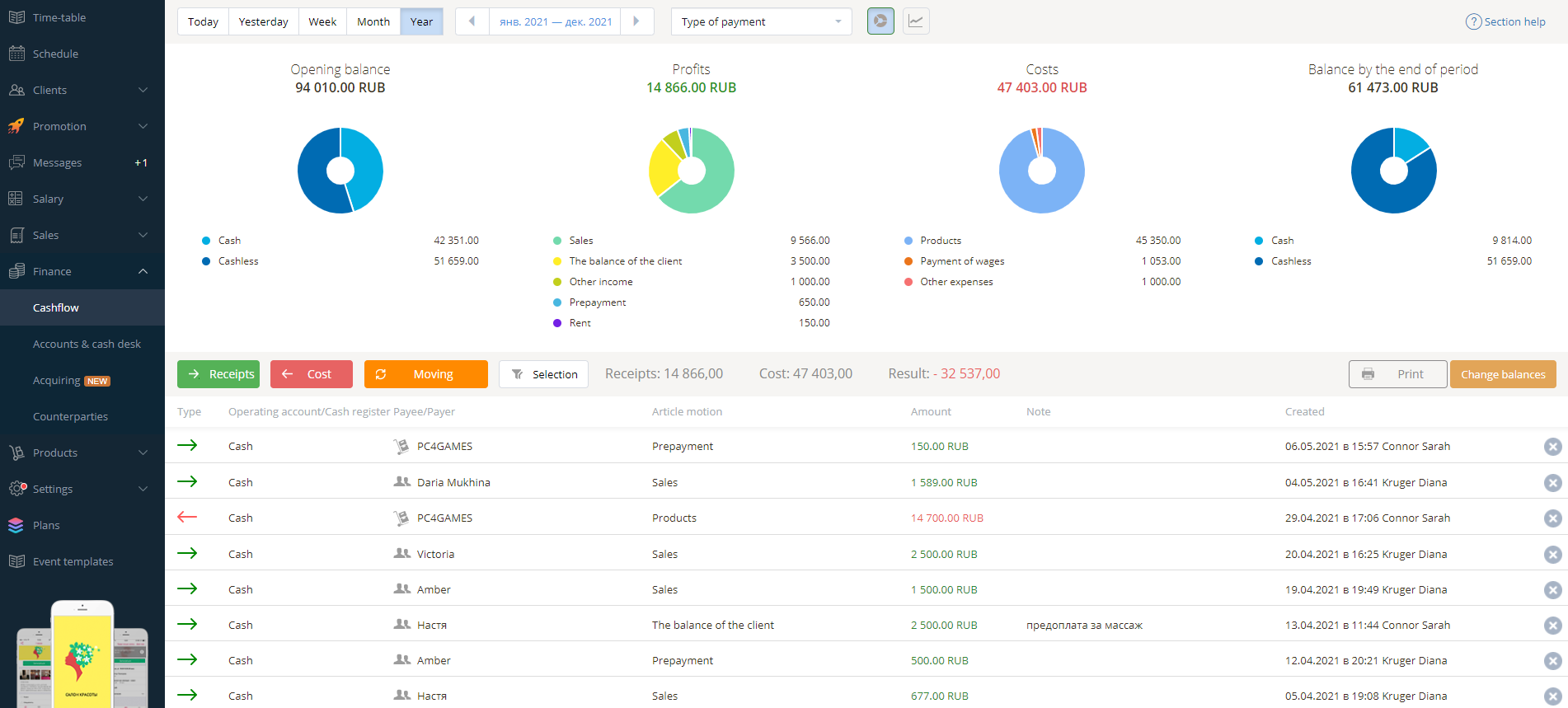
Task: Click the Sales receipt icon
Action: tap(16, 235)
